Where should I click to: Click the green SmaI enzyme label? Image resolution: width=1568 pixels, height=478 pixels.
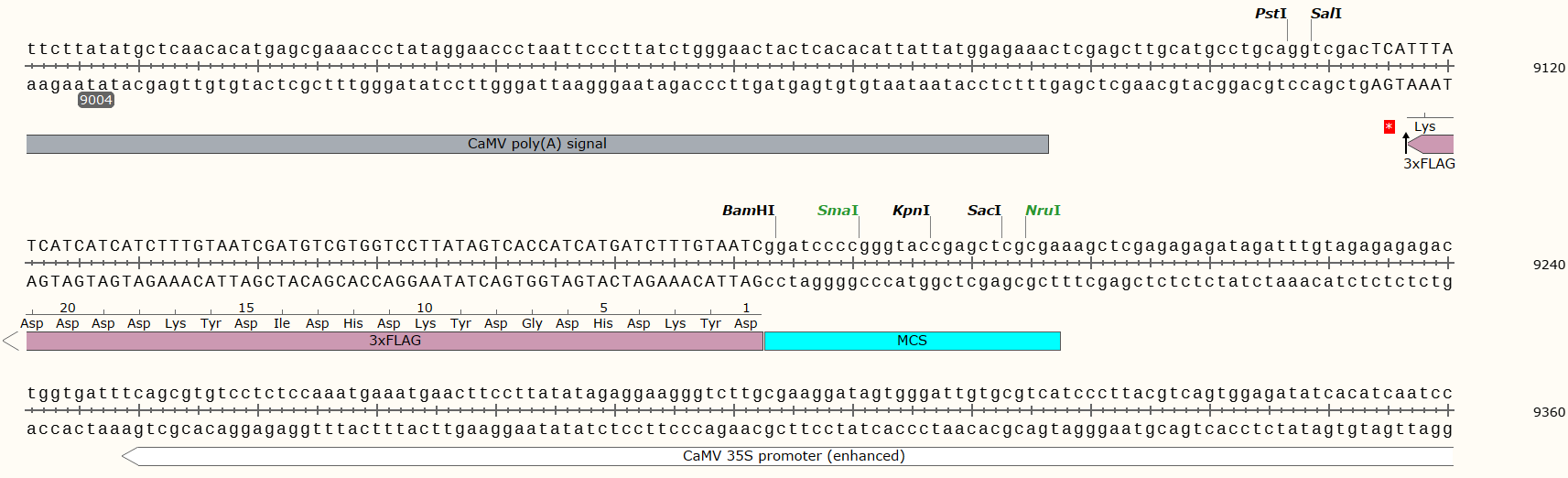(x=838, y=211)
